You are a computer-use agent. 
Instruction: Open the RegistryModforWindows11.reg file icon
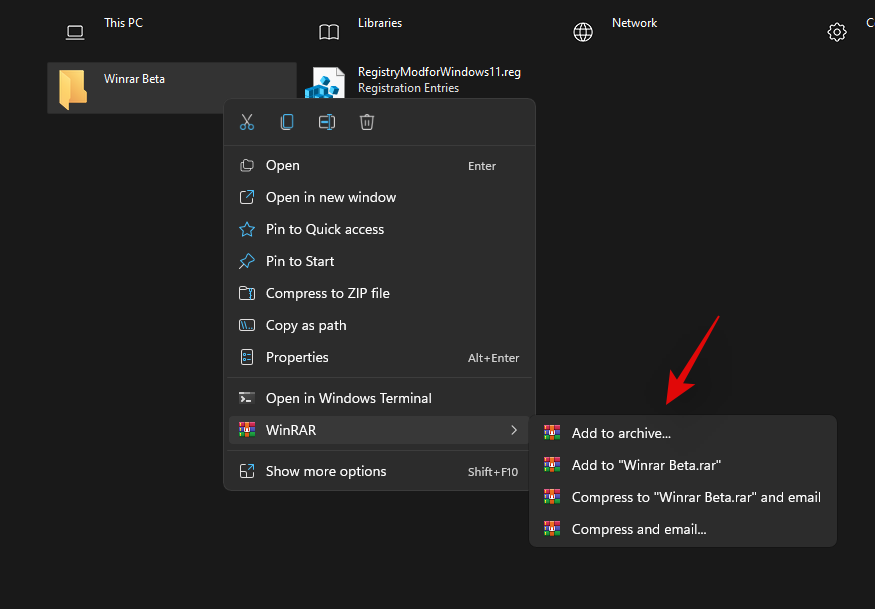(x=325, y=81)
